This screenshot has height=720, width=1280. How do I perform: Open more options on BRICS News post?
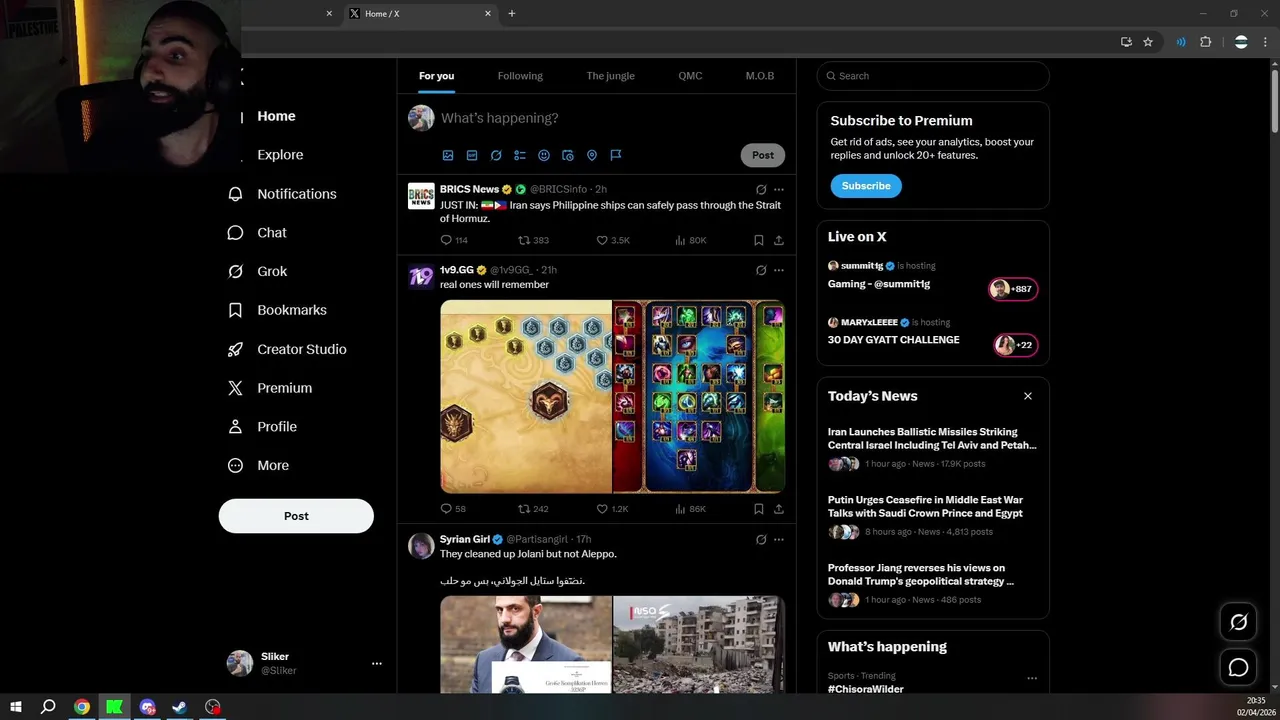point(779,189)
